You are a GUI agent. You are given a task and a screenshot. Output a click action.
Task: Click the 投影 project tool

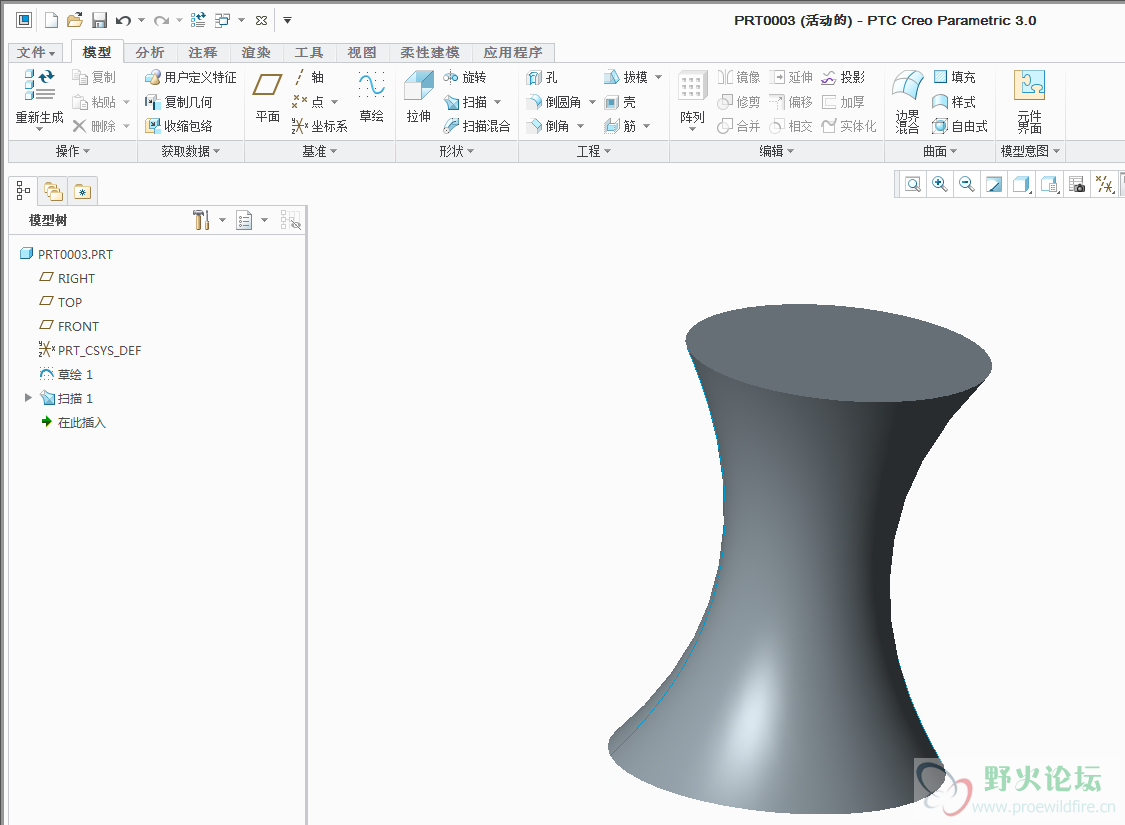pyautogui.click(x=843, y=77)
